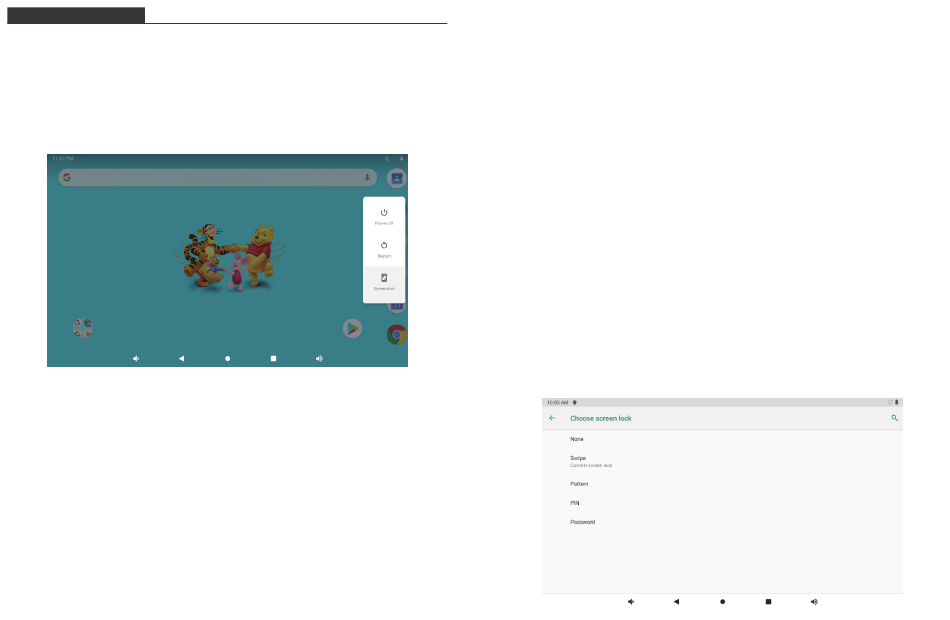950x620 pixels.
Task: Tap back arrow beside Choose screen lock
Action: pos(552,418)
